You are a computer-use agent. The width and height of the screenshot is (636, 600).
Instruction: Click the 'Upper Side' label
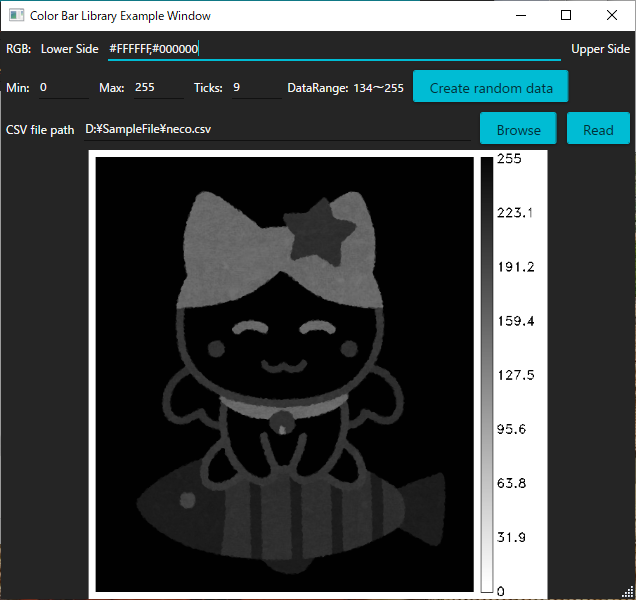(x=600, y=49)
